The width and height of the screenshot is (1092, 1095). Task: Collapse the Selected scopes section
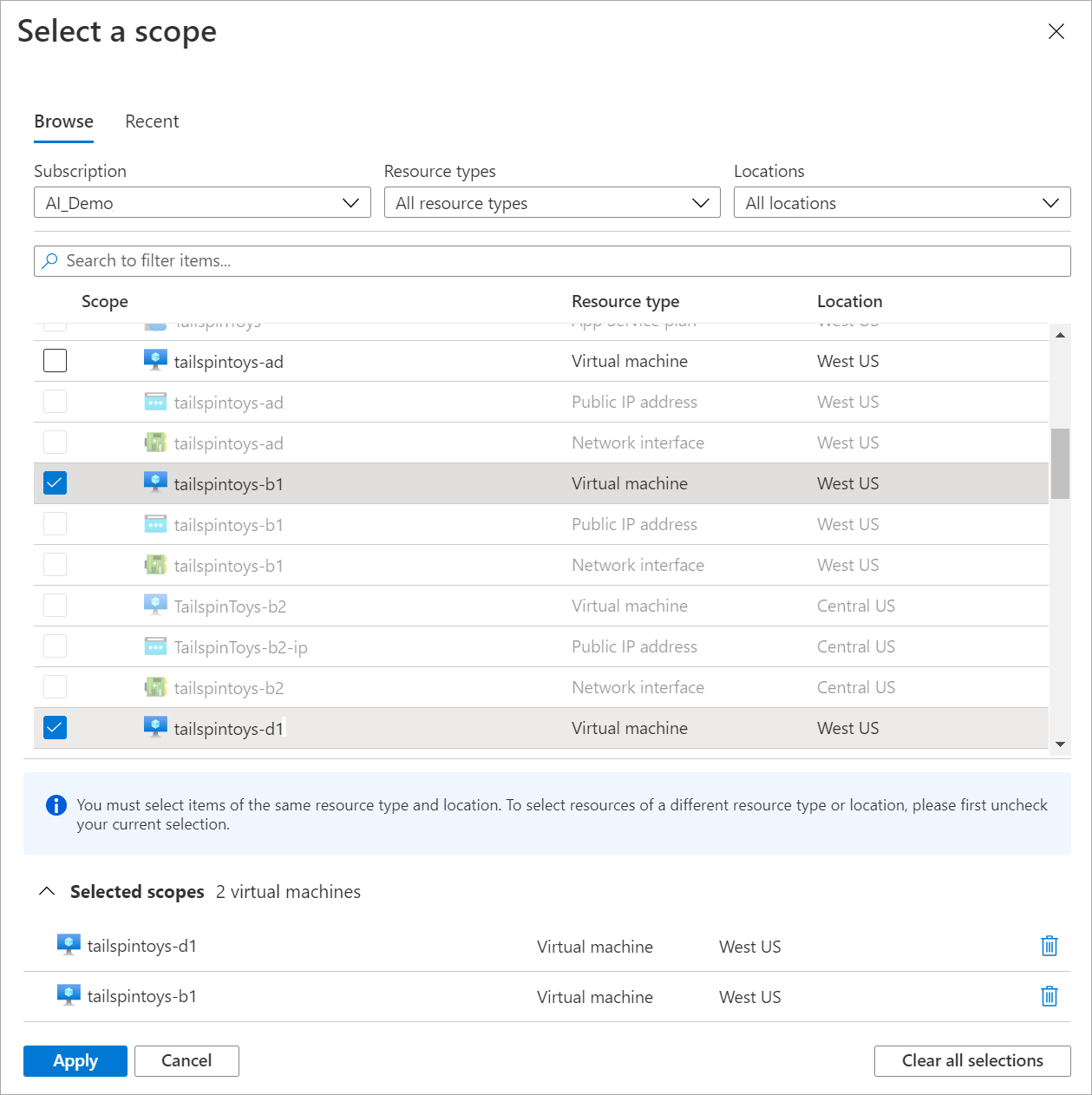[48, 891]
